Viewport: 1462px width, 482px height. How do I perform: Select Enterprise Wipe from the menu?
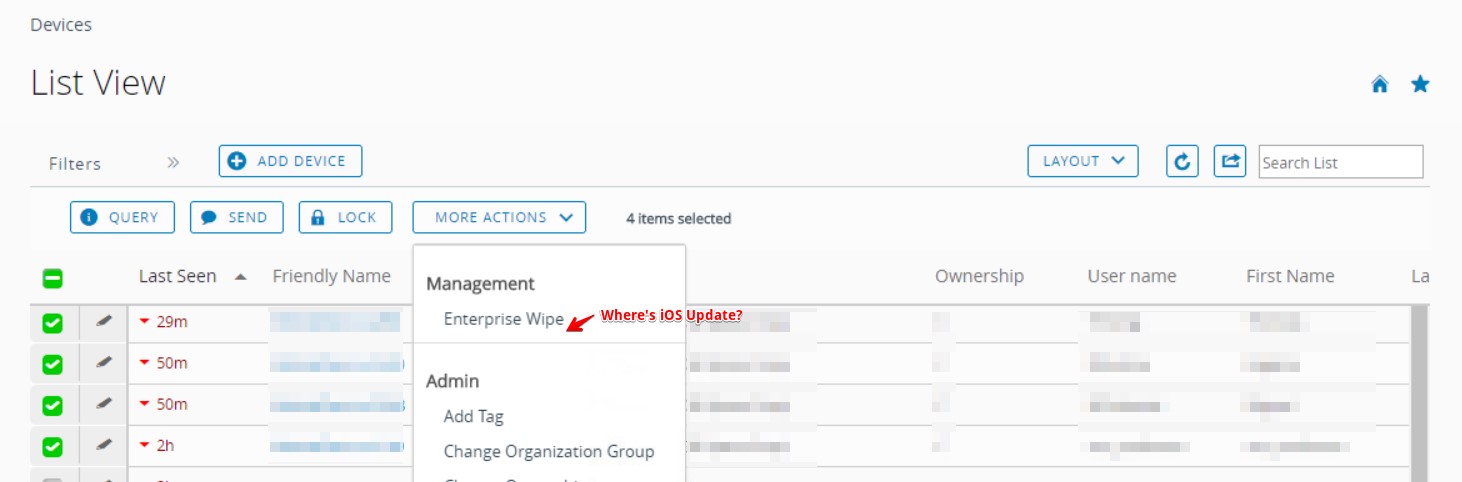click(x=503, y=320)
